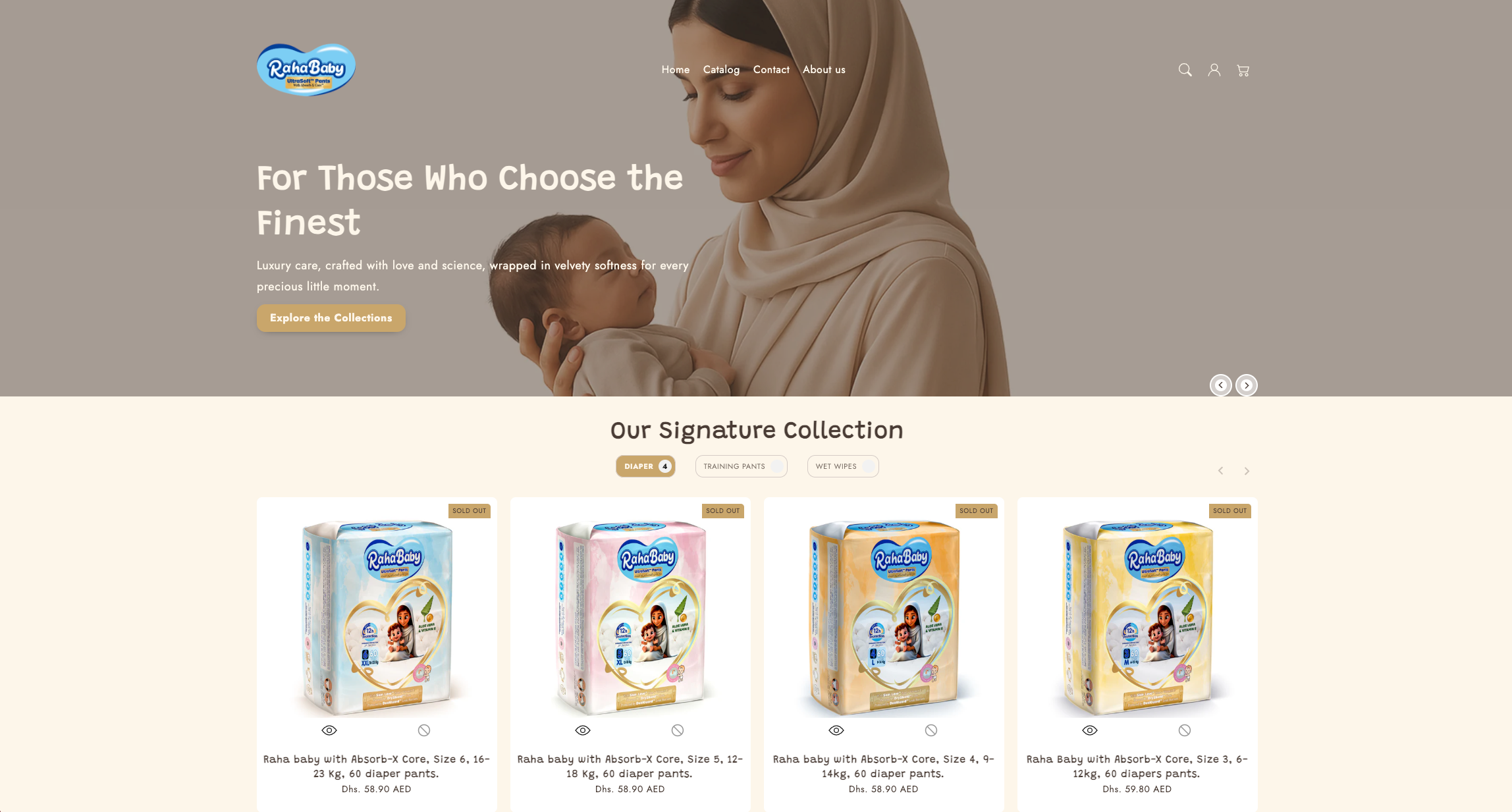Open the search magnifier icon
Viewport: 1512px width, 812px height.
click(x=1185, y=70)
